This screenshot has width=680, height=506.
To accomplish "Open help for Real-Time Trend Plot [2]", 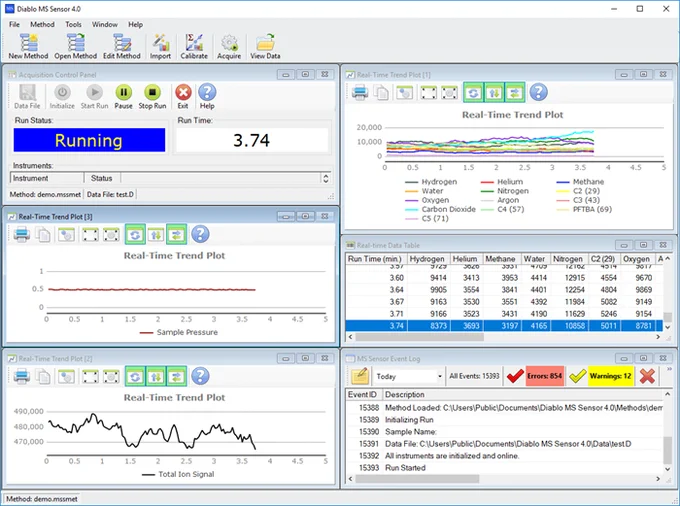I will pos(200,376).
